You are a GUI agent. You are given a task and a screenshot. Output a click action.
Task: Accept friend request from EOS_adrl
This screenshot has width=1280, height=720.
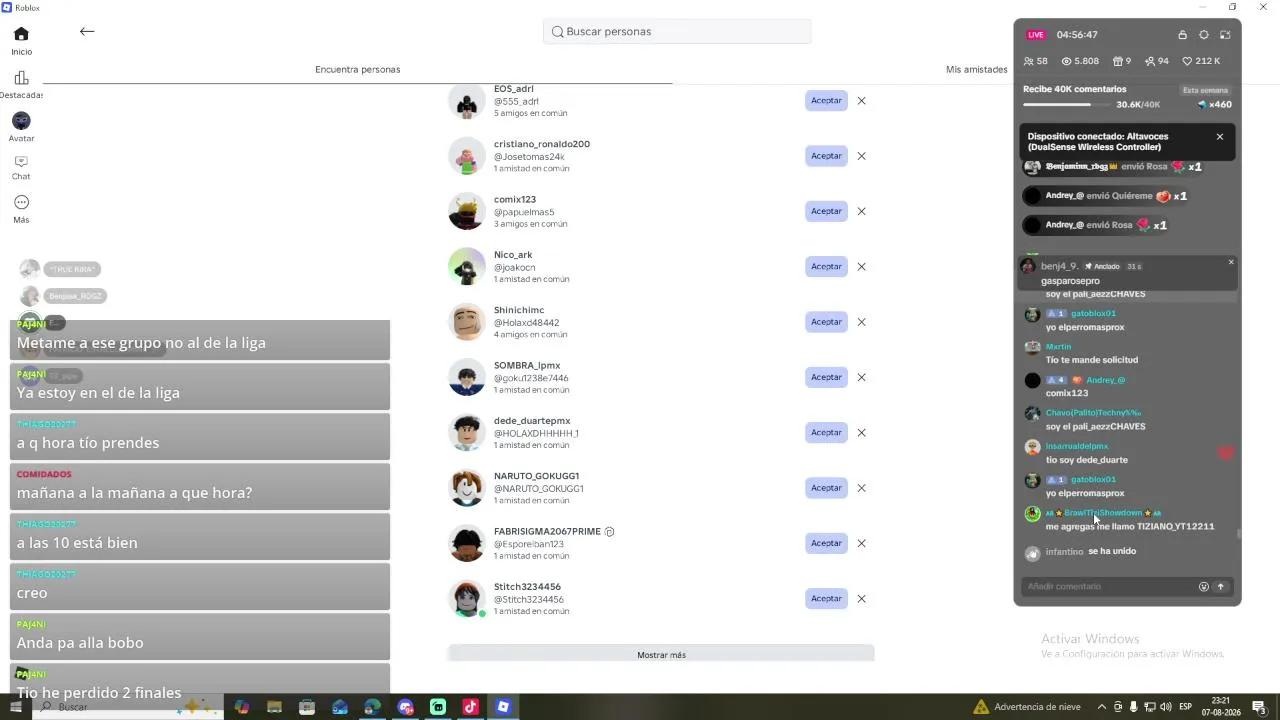point(826,101)
